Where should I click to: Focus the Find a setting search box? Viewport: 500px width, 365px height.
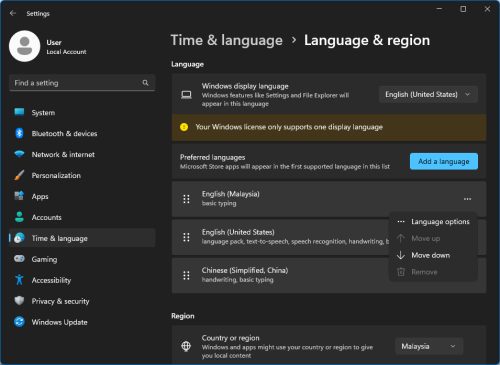[82, 83]
